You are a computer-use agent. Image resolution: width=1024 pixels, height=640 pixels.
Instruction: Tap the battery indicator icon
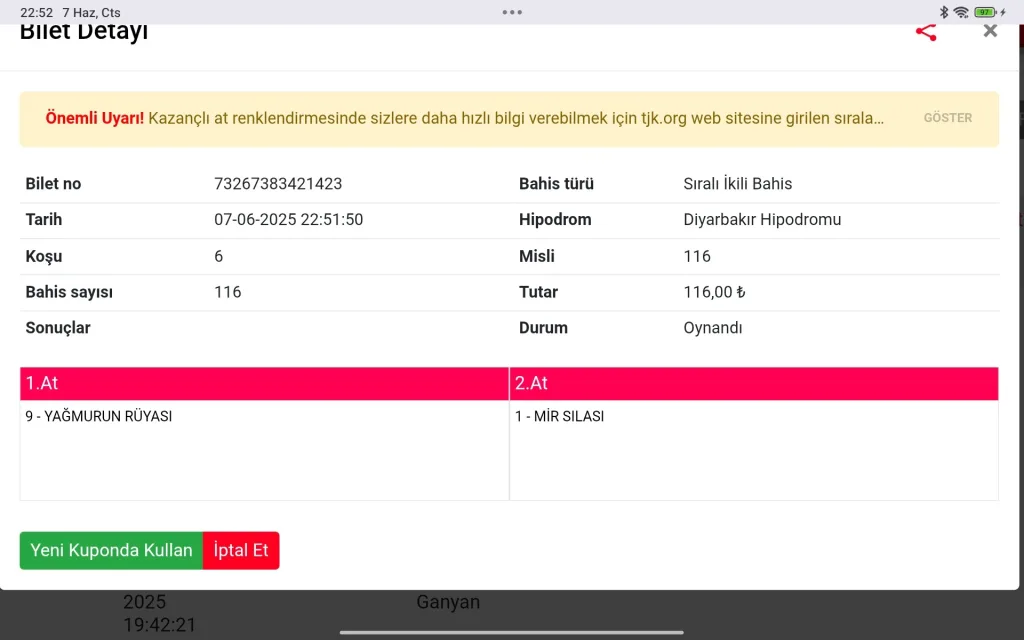click(x=986, y=12)
